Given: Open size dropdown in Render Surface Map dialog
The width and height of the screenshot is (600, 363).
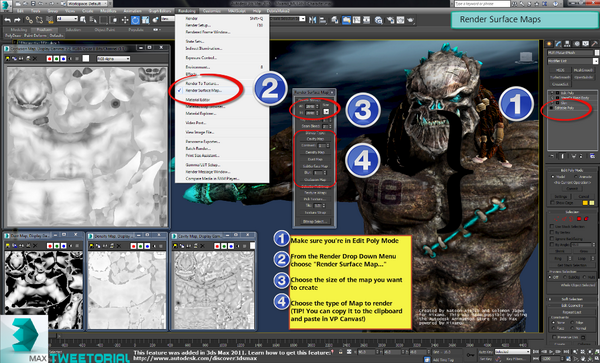Looking at the screenshot, I should coord(326,111).
